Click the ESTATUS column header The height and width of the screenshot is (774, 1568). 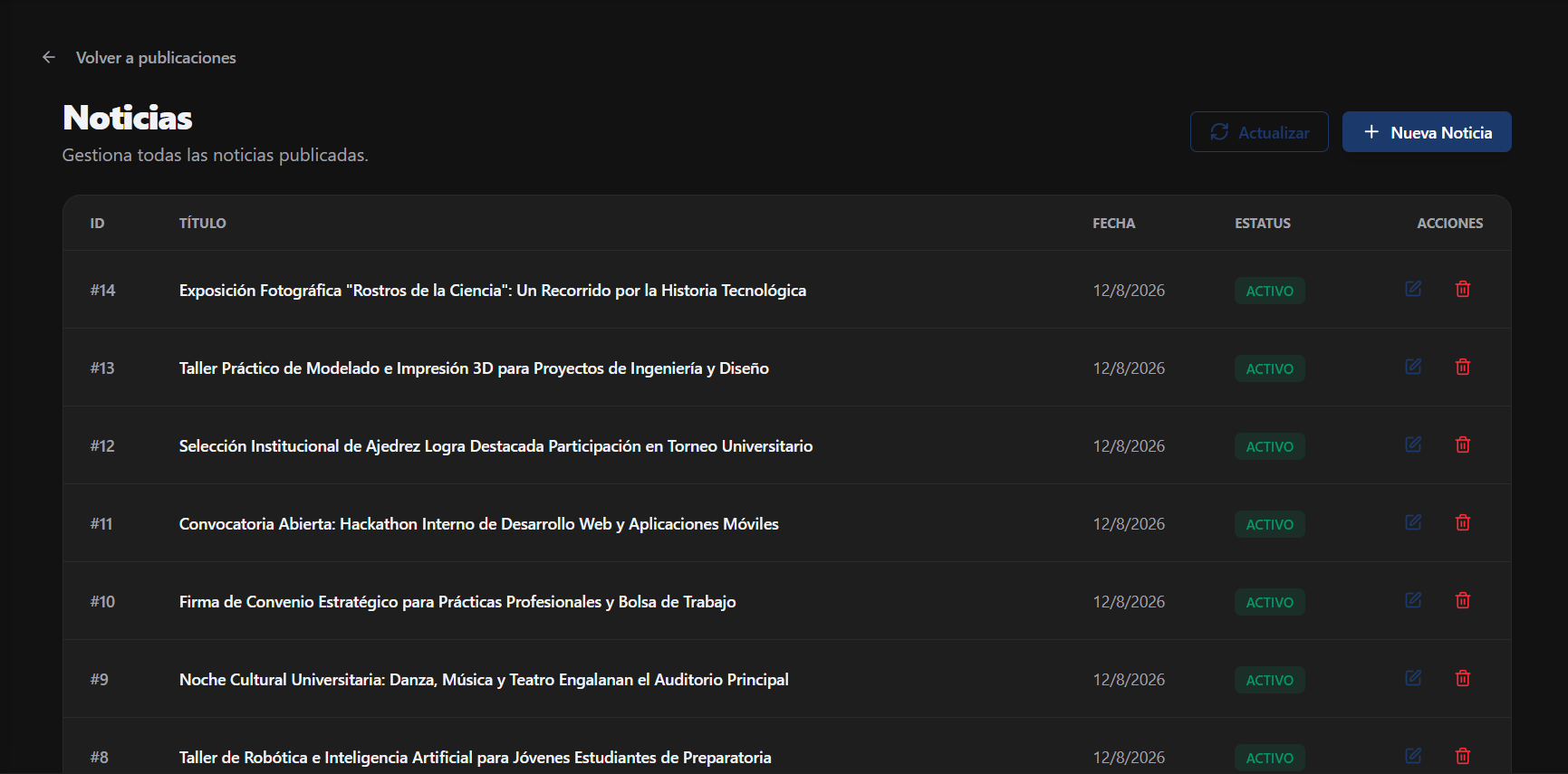[1263, 223]
